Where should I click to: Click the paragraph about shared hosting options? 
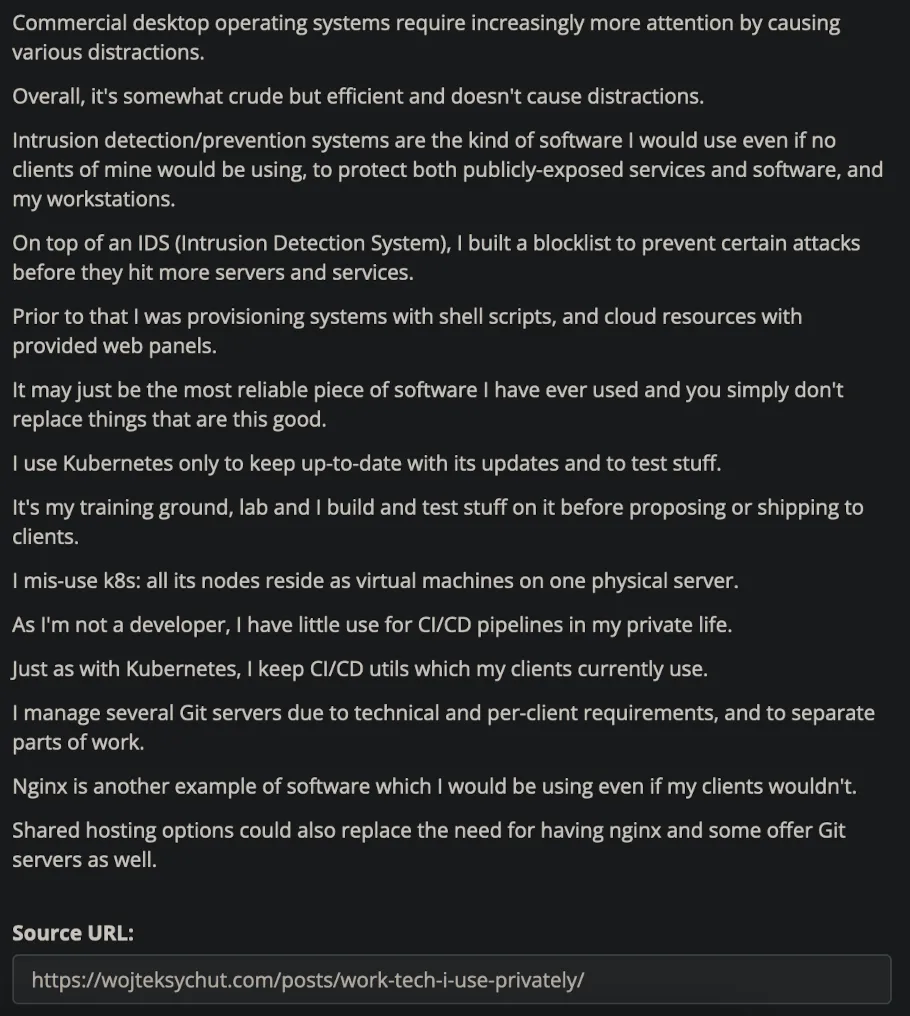(x=428, y=845)
